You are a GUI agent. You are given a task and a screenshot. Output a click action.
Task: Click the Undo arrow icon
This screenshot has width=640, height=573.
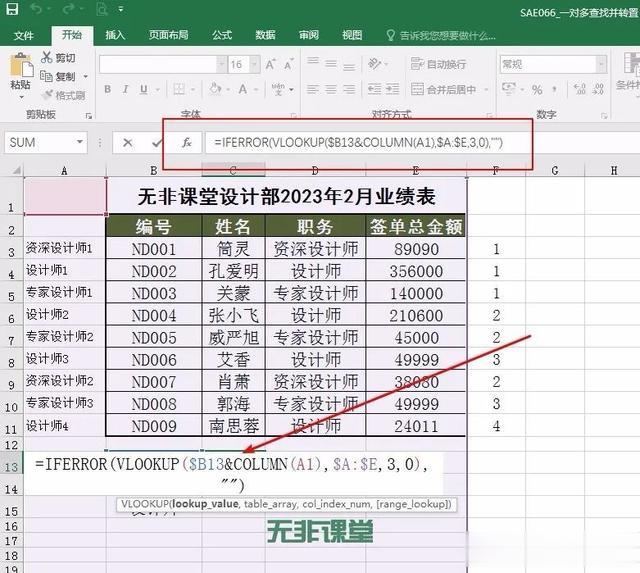click(36, 9)
